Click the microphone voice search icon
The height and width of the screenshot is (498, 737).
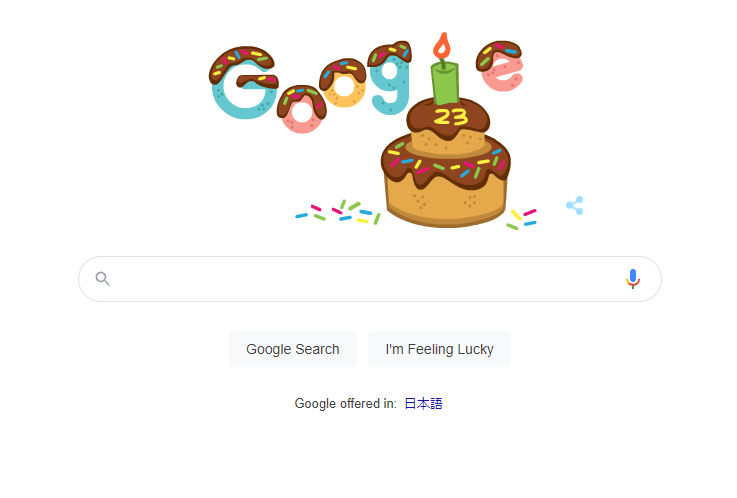633,279
